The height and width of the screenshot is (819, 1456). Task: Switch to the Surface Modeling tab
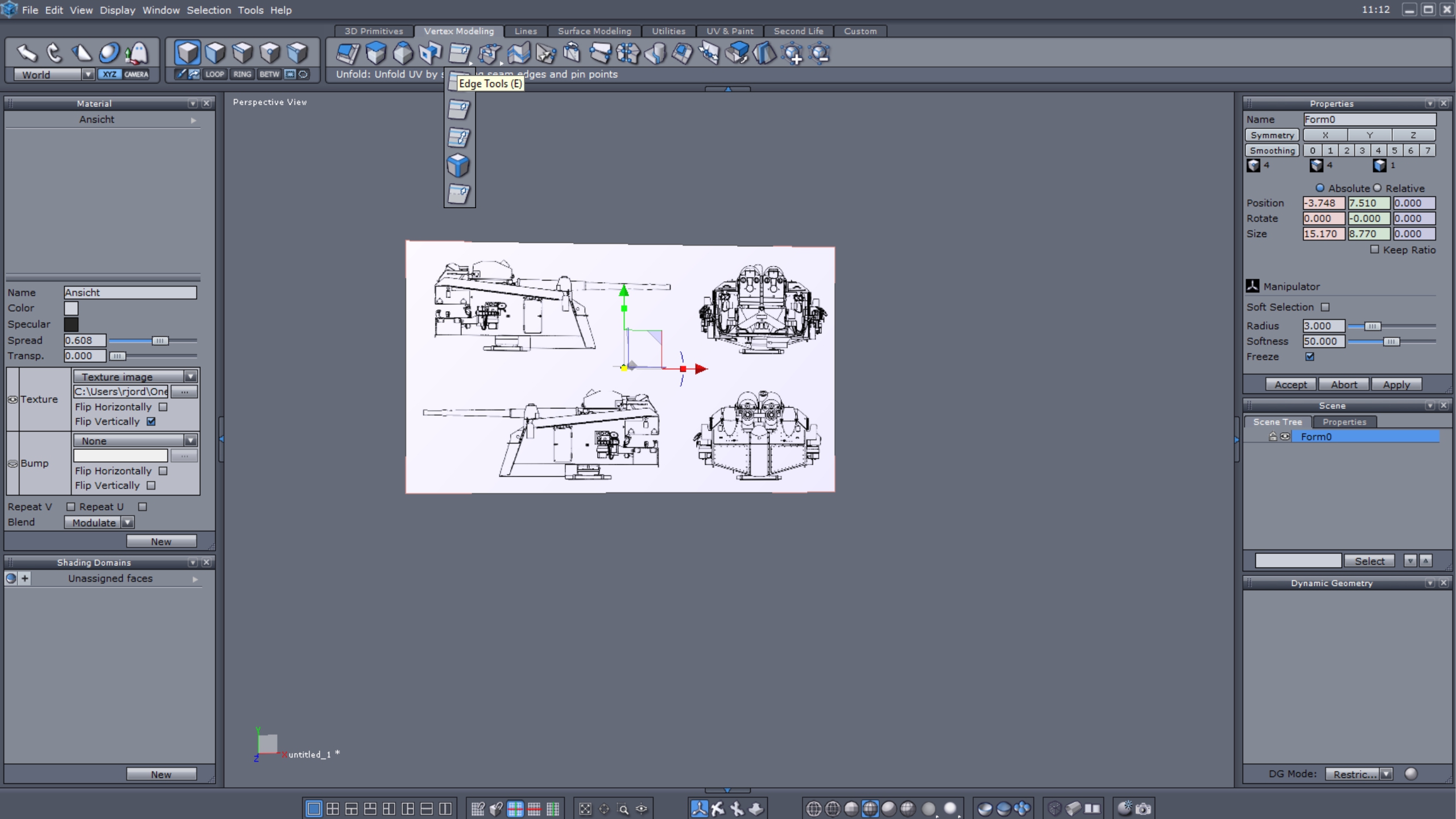coord(594,31)
